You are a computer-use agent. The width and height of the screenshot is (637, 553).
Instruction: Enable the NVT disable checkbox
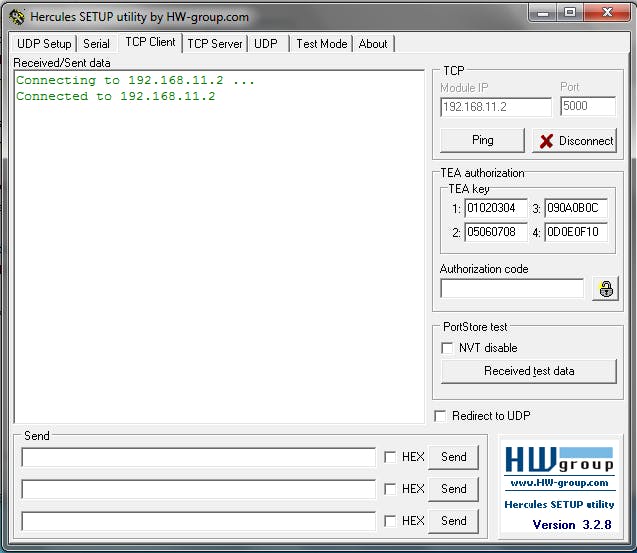click(x=447, y=348)
